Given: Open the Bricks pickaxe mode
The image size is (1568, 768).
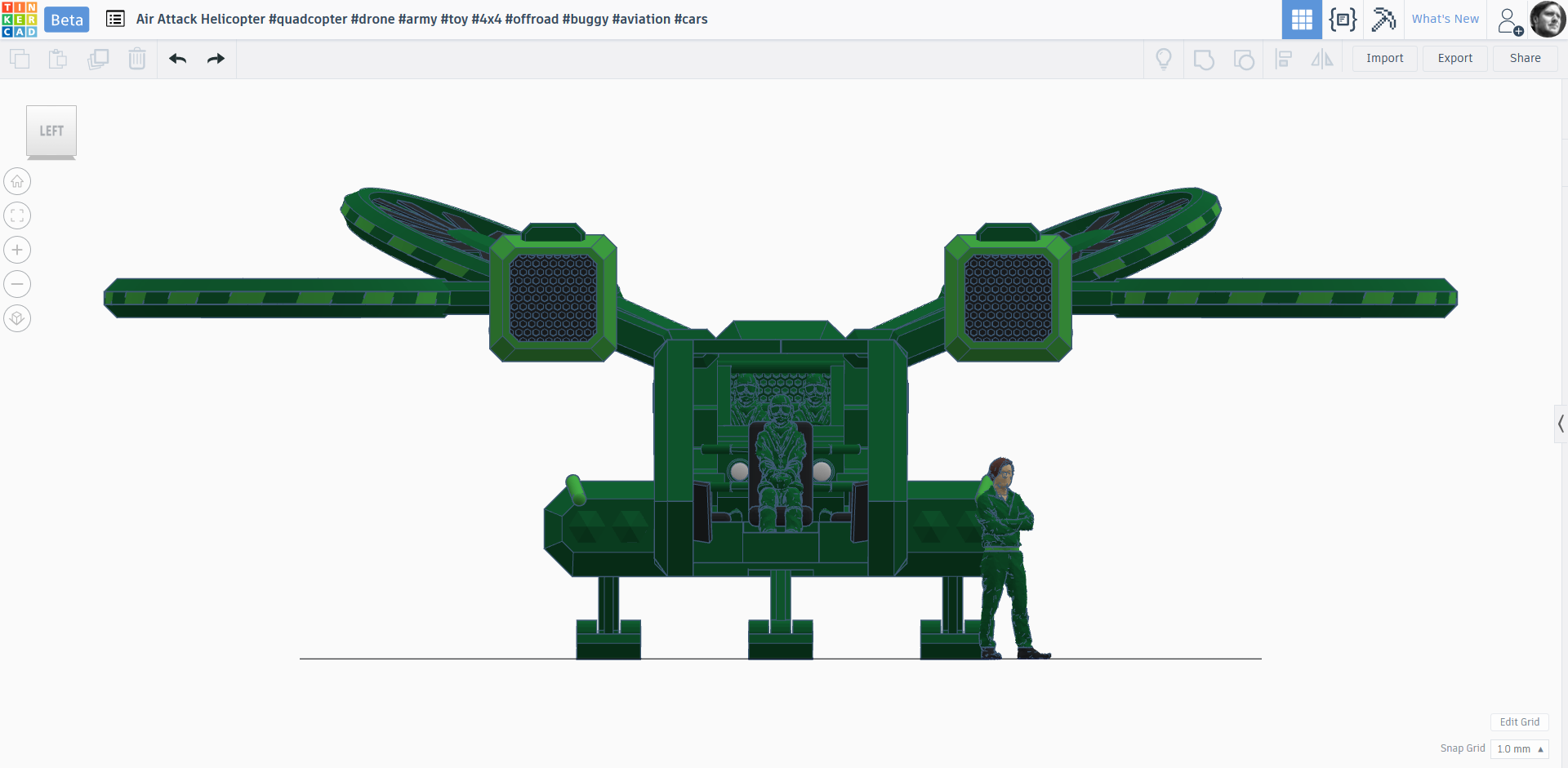Looking at the screenshot, I should click(1383, 20).
